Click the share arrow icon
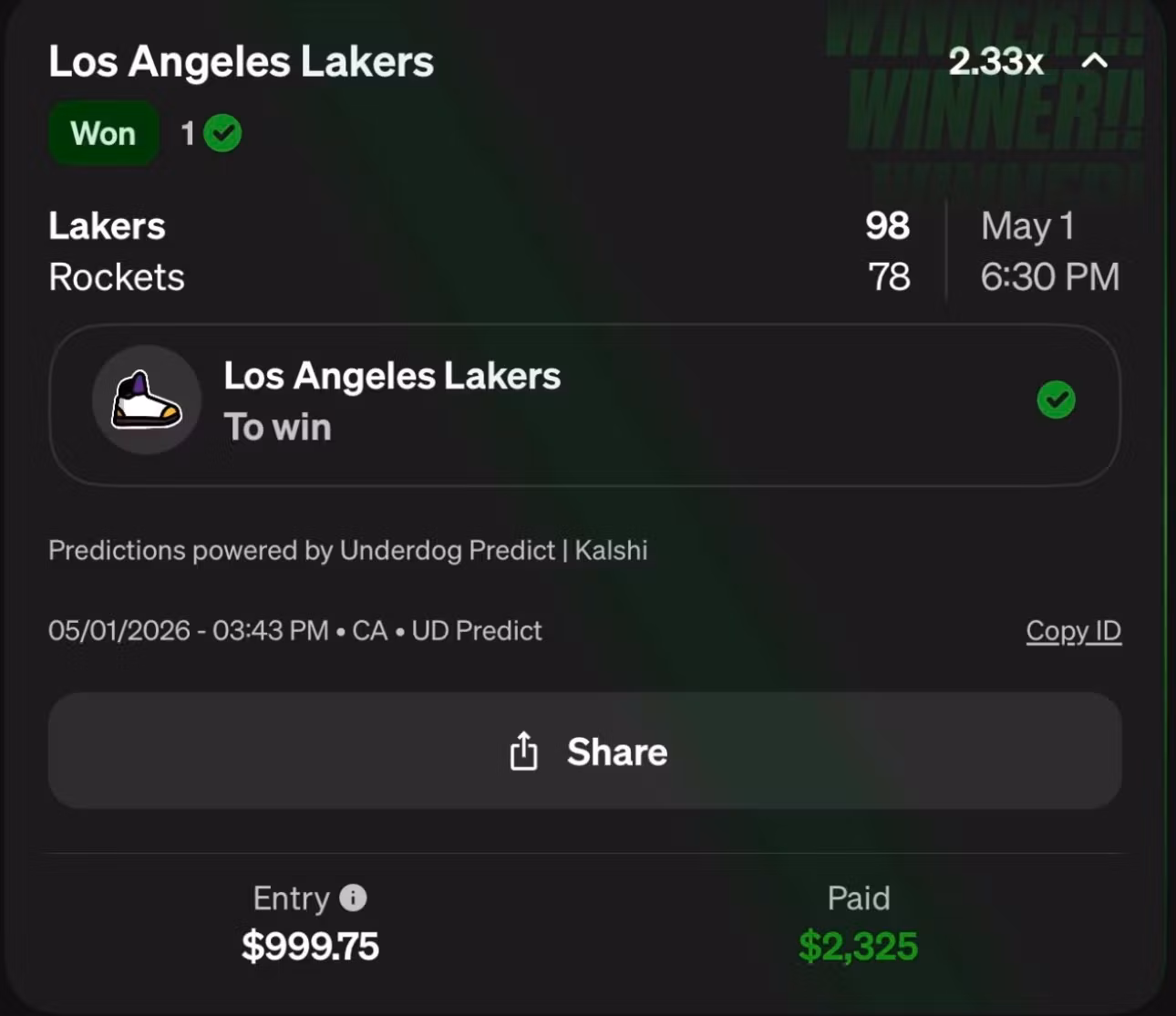The image size is (1176, 1016). (x=523, y=752)
